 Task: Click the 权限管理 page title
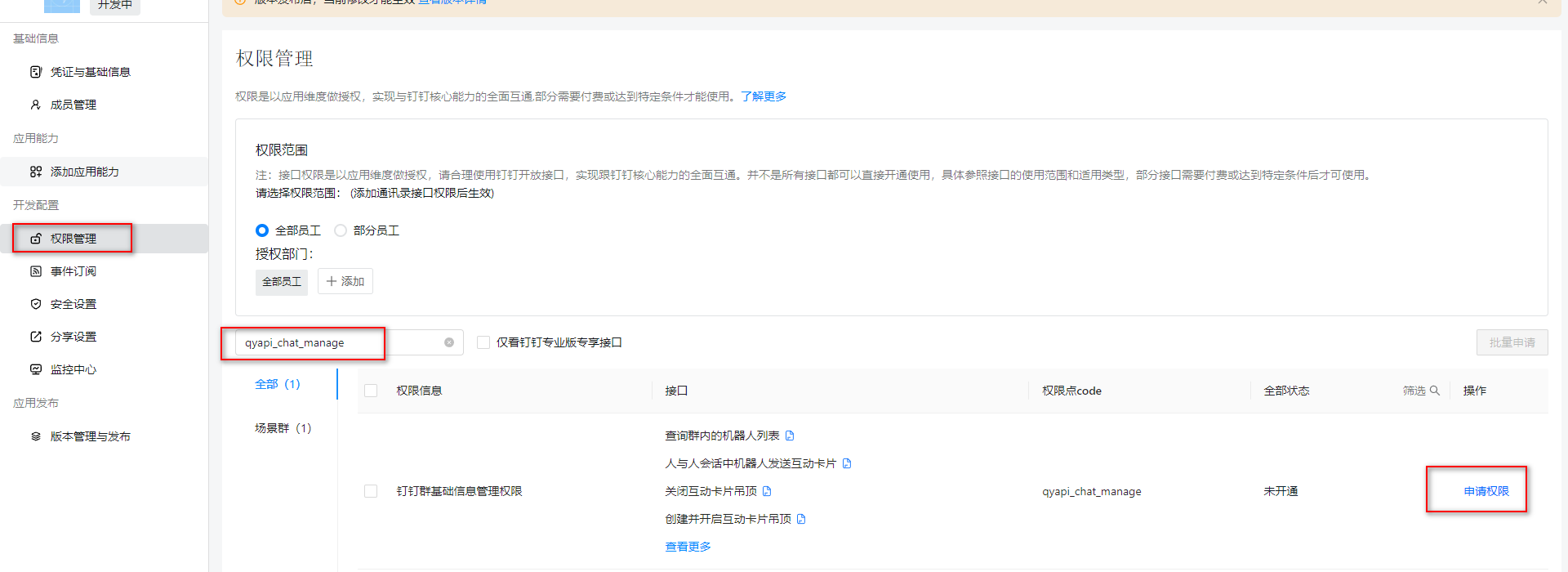[x=275, y=59]
